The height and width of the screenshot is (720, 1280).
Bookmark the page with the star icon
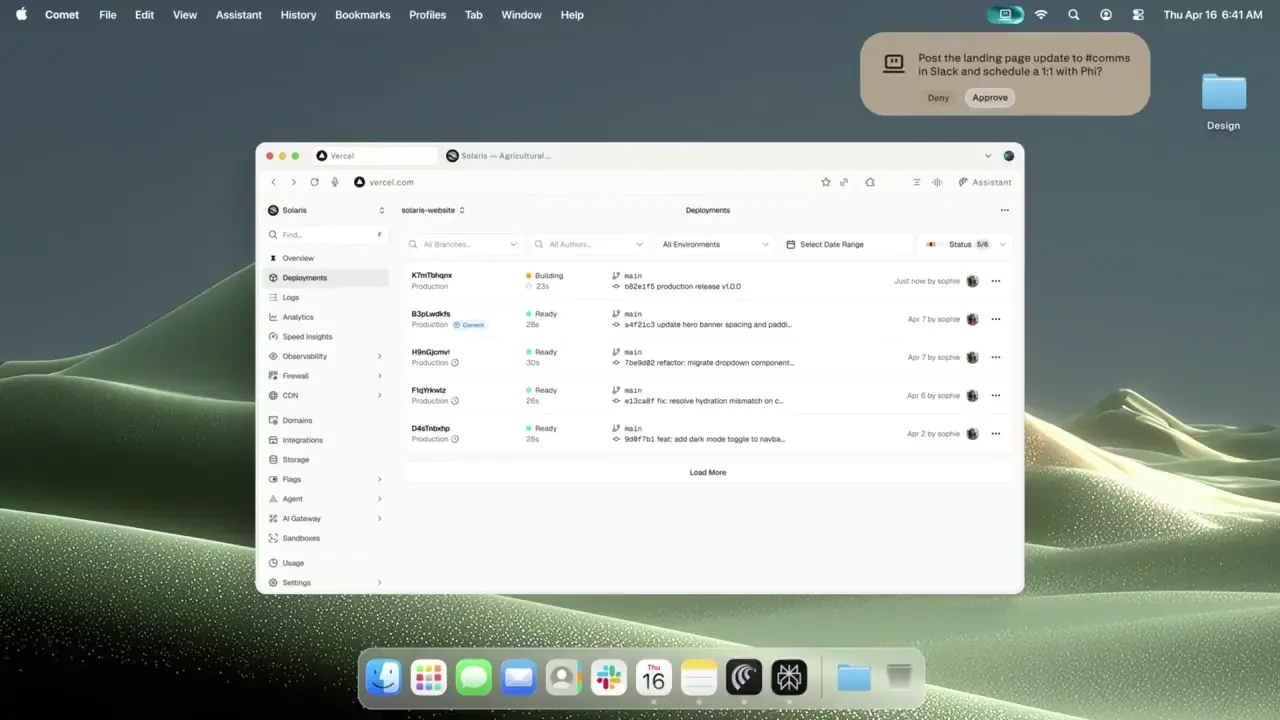pyautogui.click(x=826, y=182)
